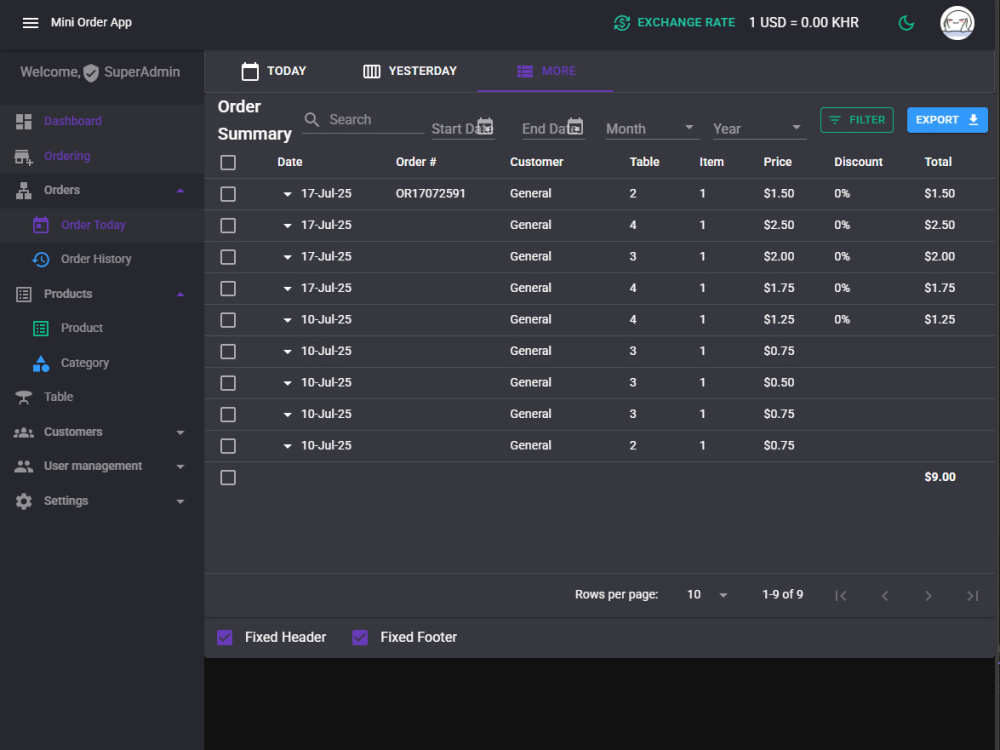Open the Start Date calendar picker icon
The height and width of the screenshot is (750, 1000).
tap(485, 126)
